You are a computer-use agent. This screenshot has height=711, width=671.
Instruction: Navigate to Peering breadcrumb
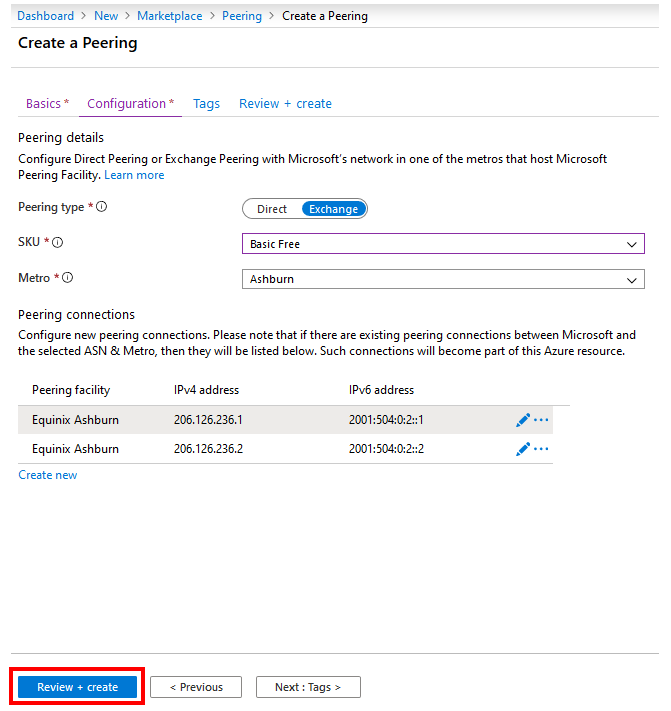pos(242,16)
